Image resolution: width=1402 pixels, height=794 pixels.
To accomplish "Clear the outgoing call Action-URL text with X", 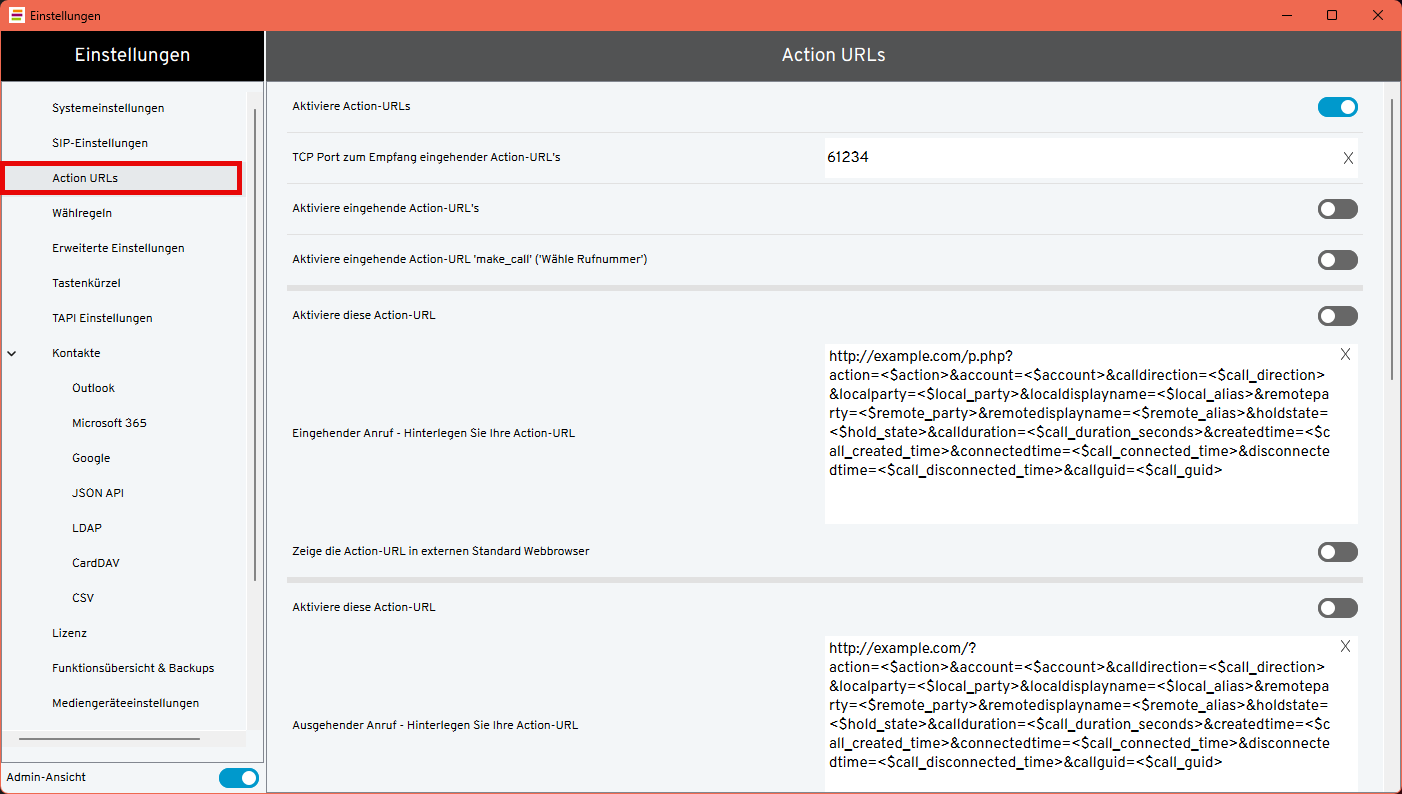I will click(1345, 646).
